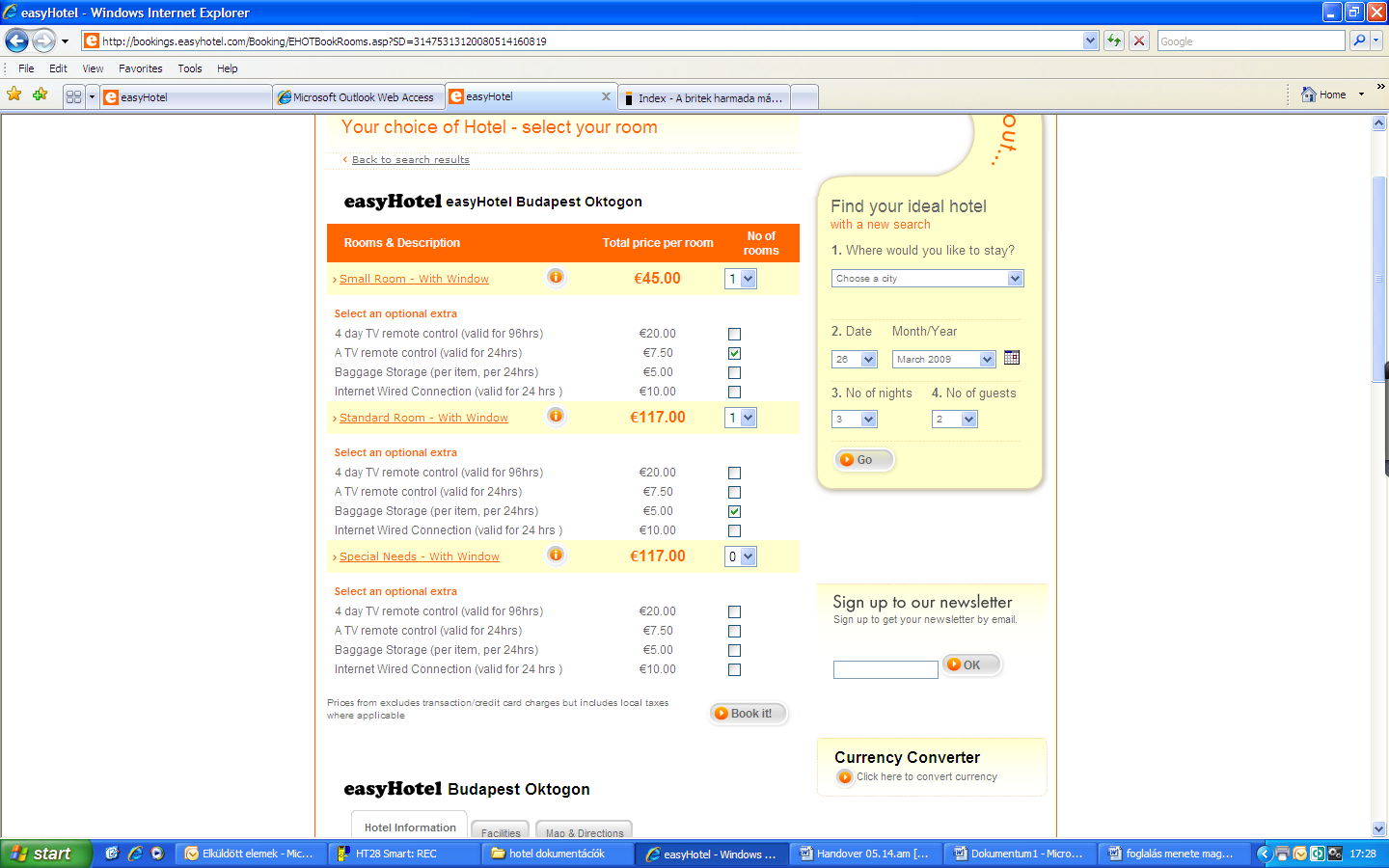Click Show Desktop quick launch icon
Image resolution: width=1389 pixels, height=868 pixels.
[112, 854]
